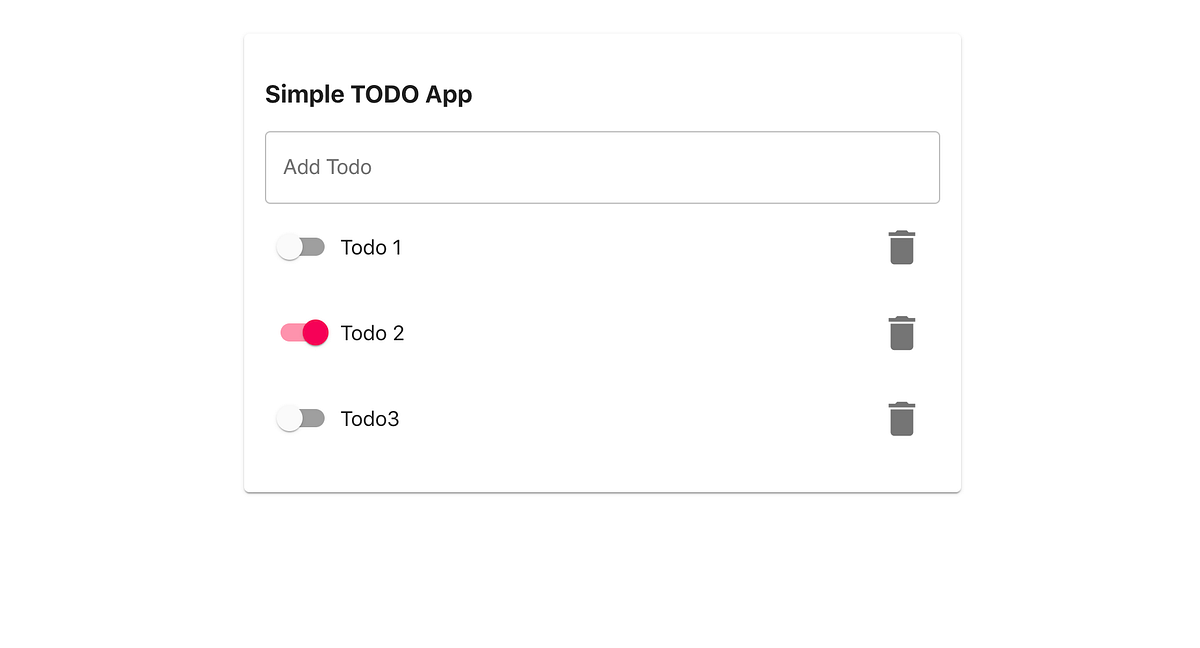Click the white knob of Todo3 switch

[x=289, y=419]
